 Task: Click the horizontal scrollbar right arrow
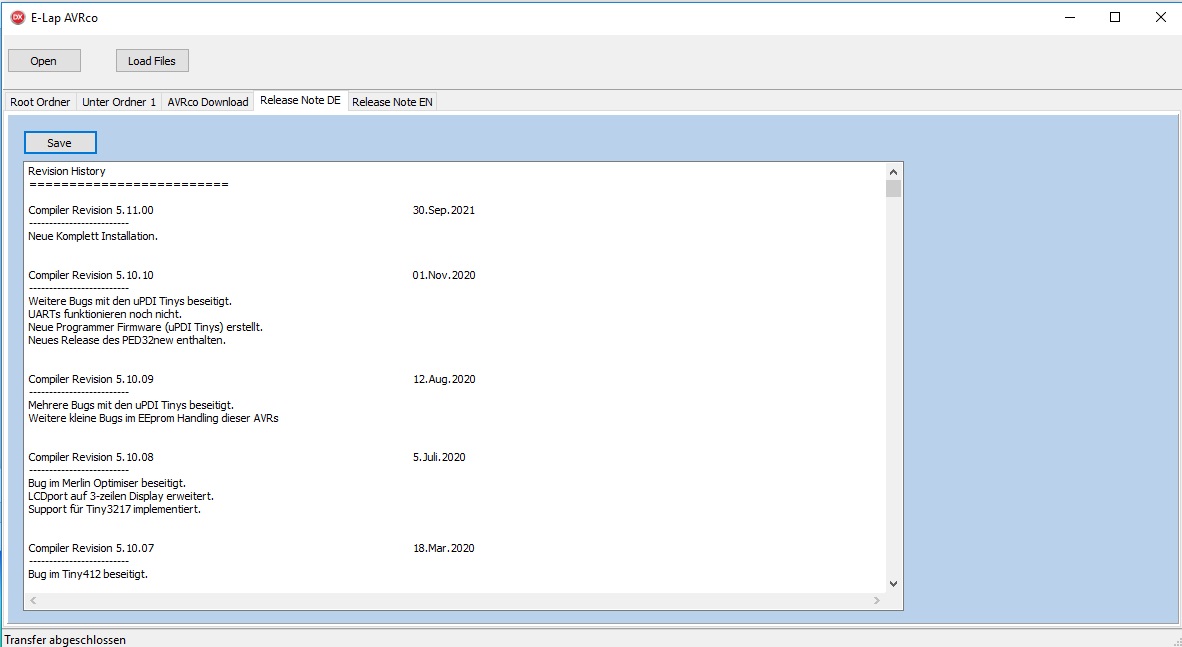point(877,600)
